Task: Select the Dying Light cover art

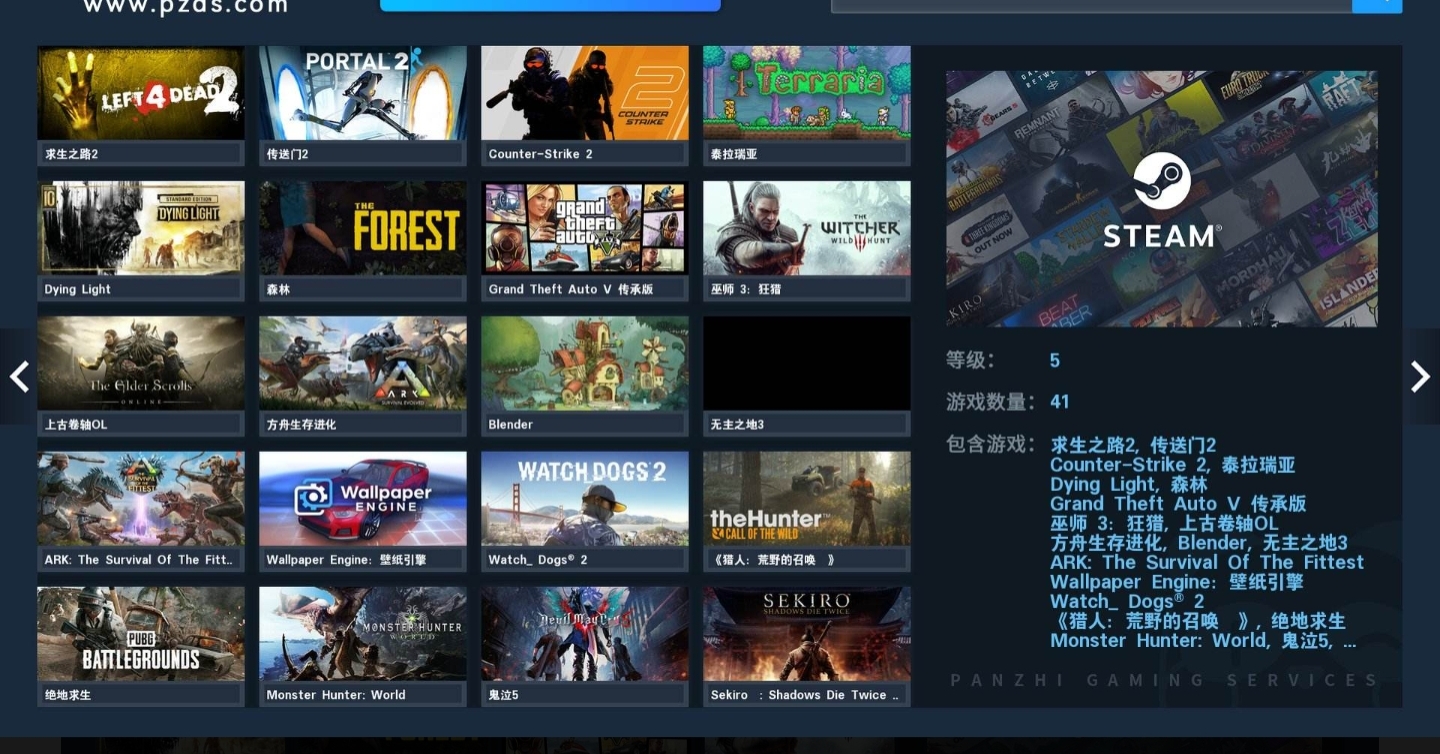Action: click(x=141, y=228)
